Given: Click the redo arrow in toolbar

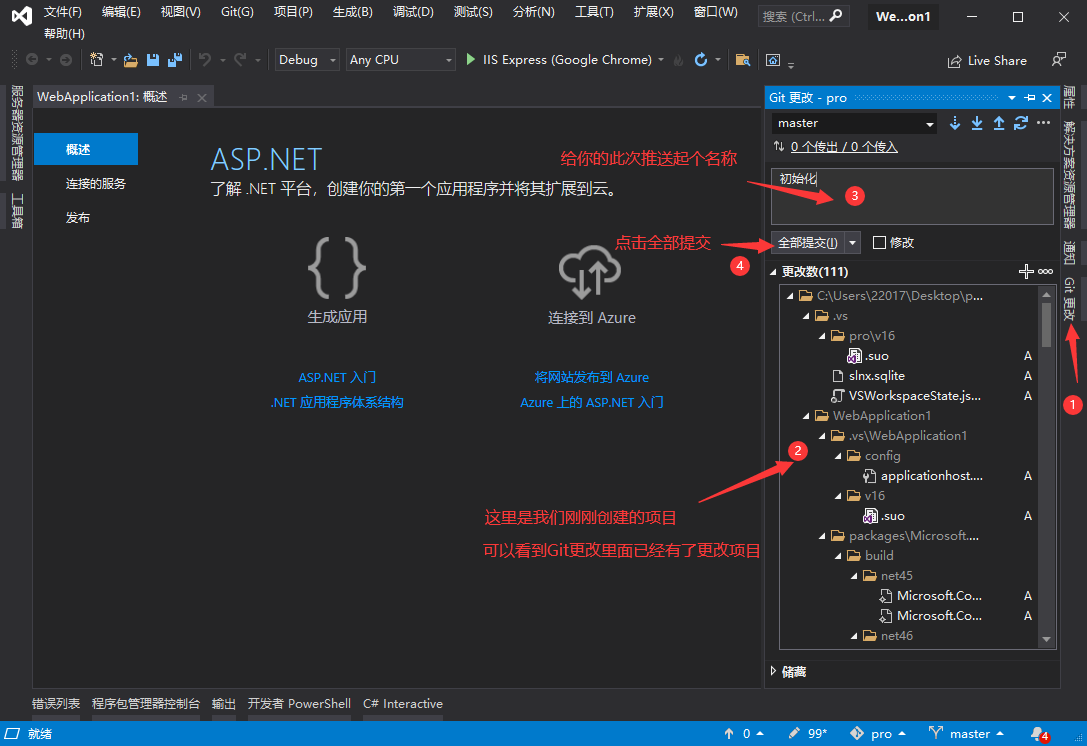Looking at the screenshot, I should (240, 60).
